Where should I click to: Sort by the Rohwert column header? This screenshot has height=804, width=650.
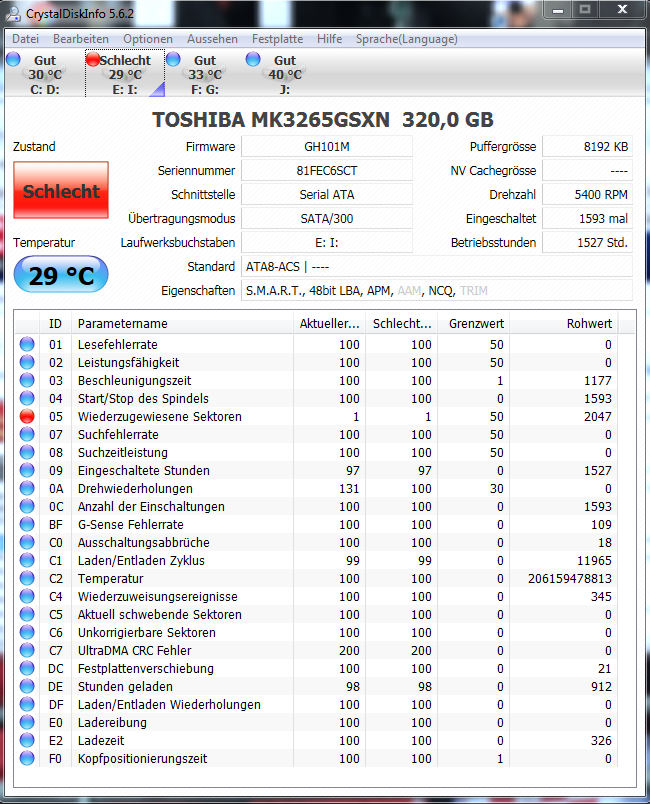(x=564, y=324)
